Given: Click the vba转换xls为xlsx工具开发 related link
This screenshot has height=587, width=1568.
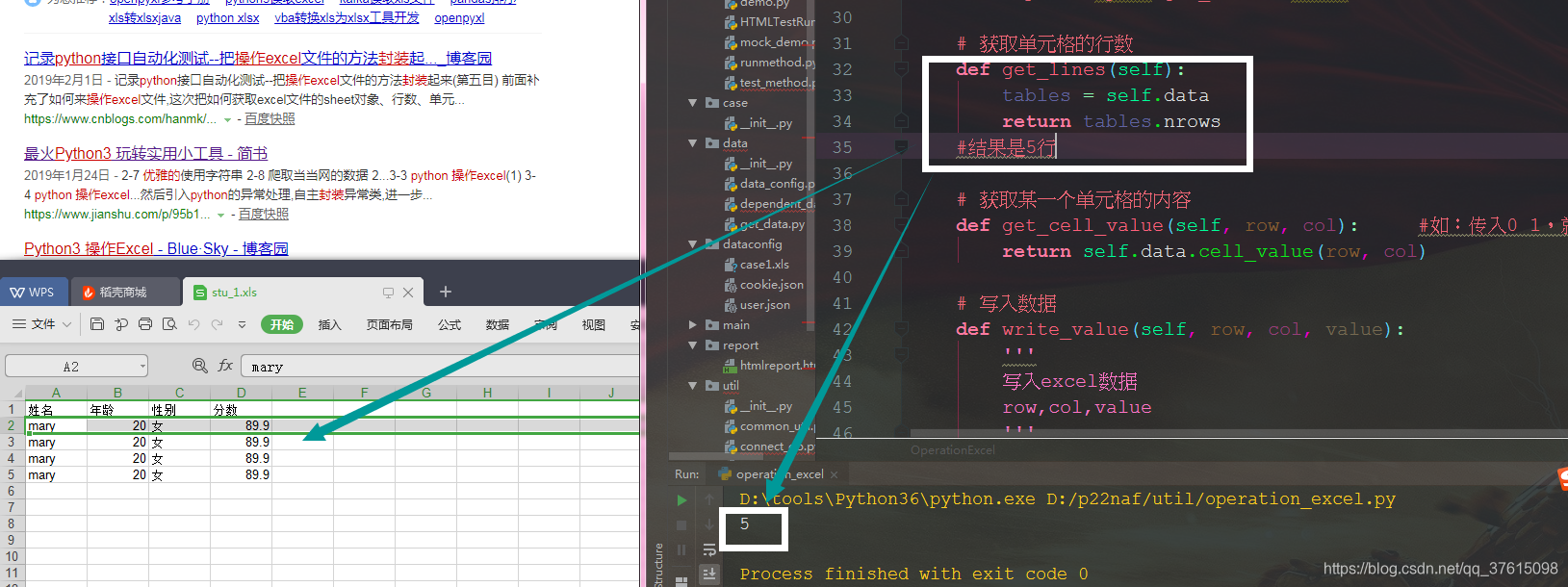Looking at the screenshot, I should tap(347, 17).
